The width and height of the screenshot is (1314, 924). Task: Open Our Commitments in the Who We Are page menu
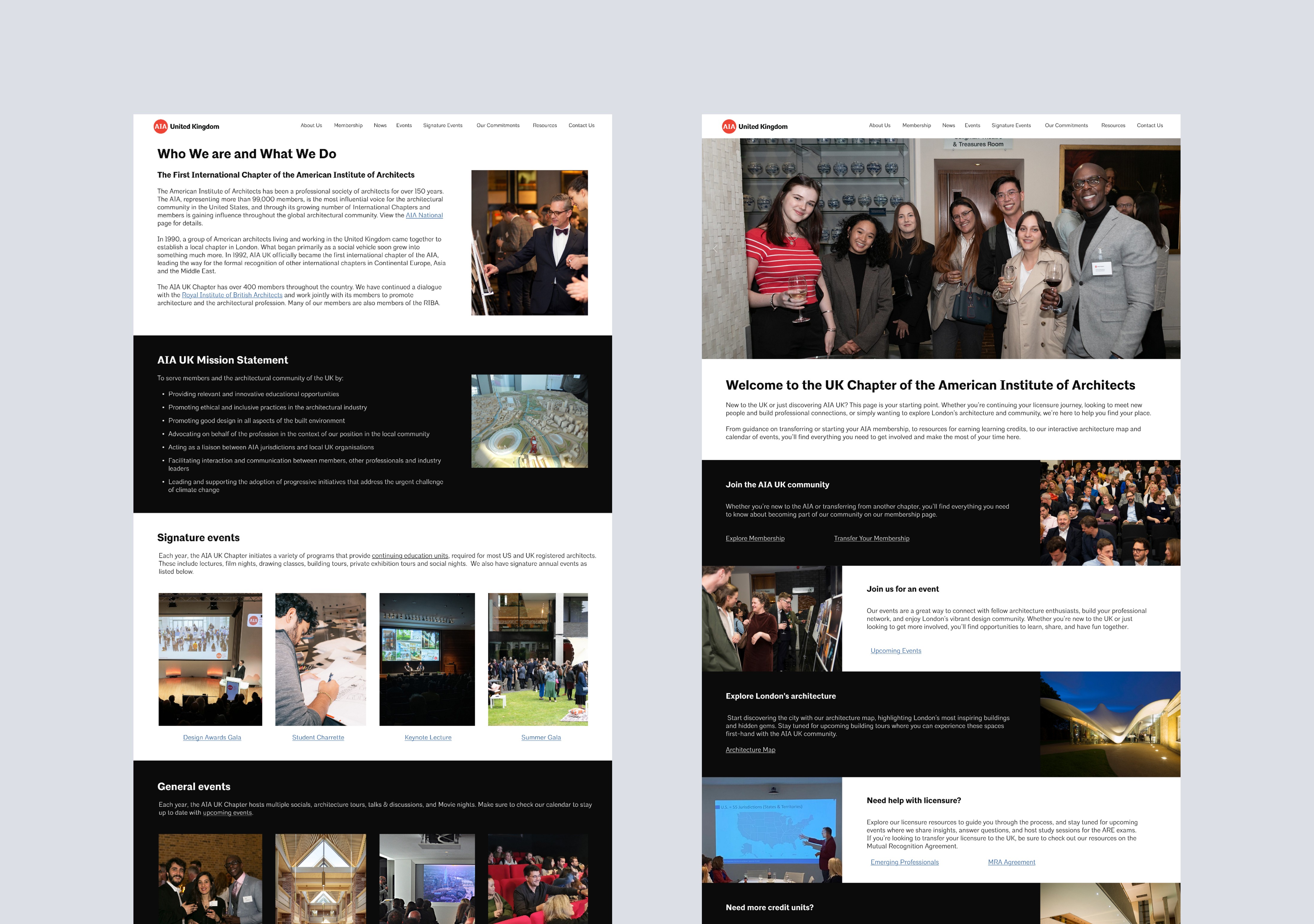click(x=498, y=125)
